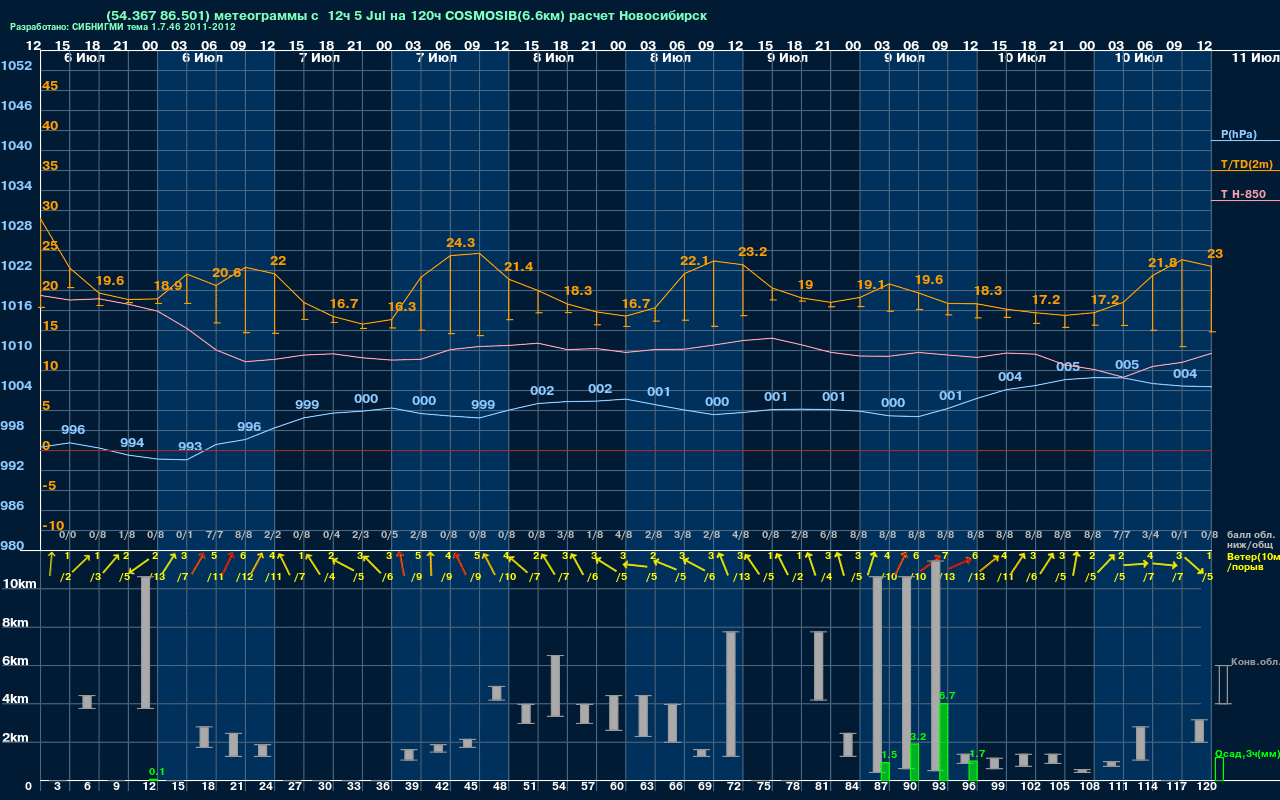
Task: Click the meteogram title mentioning COSMOSIB(6.6км) Новосибирск
Action: tap(406, 16)
